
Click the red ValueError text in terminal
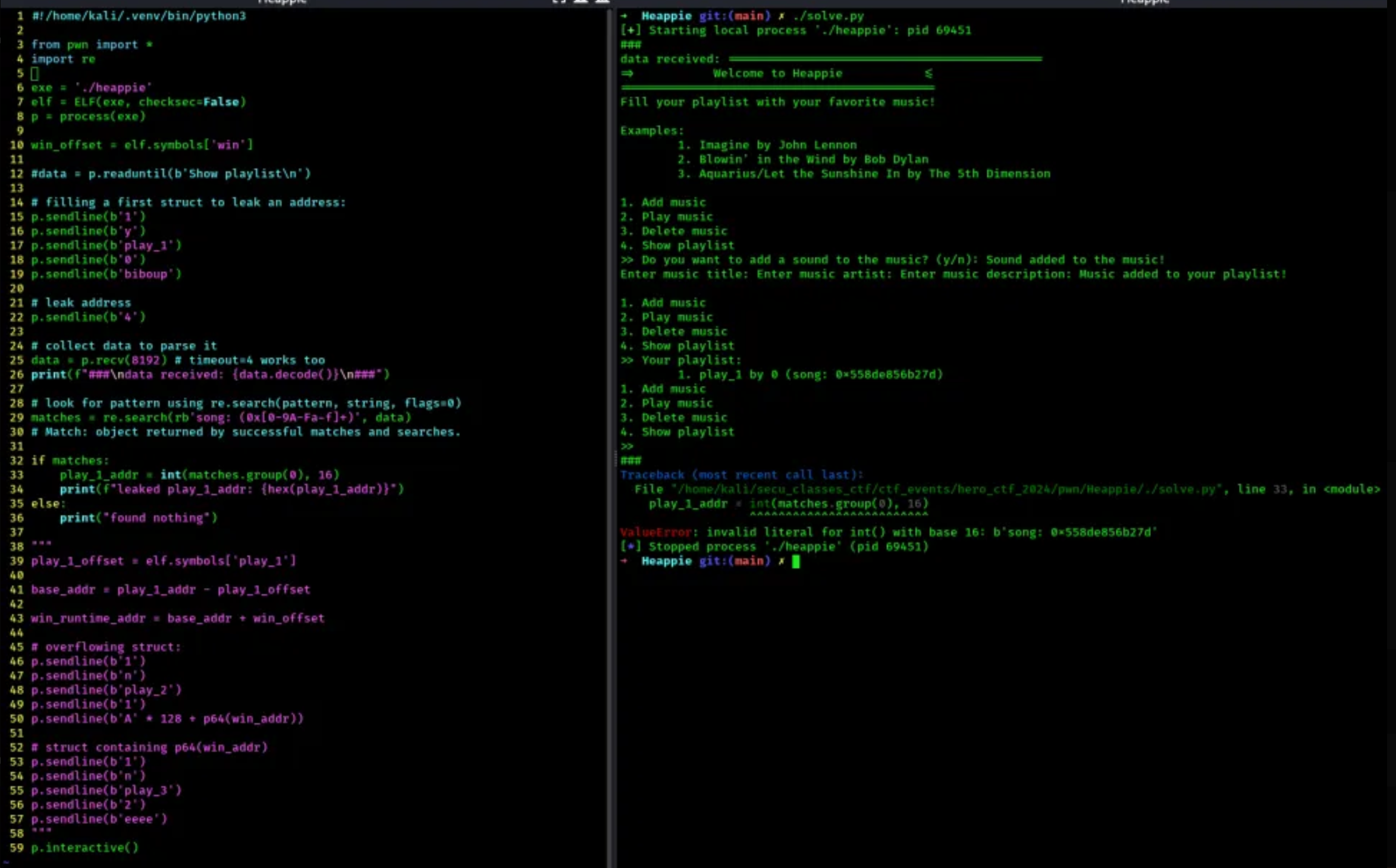(x=655, y=532)
